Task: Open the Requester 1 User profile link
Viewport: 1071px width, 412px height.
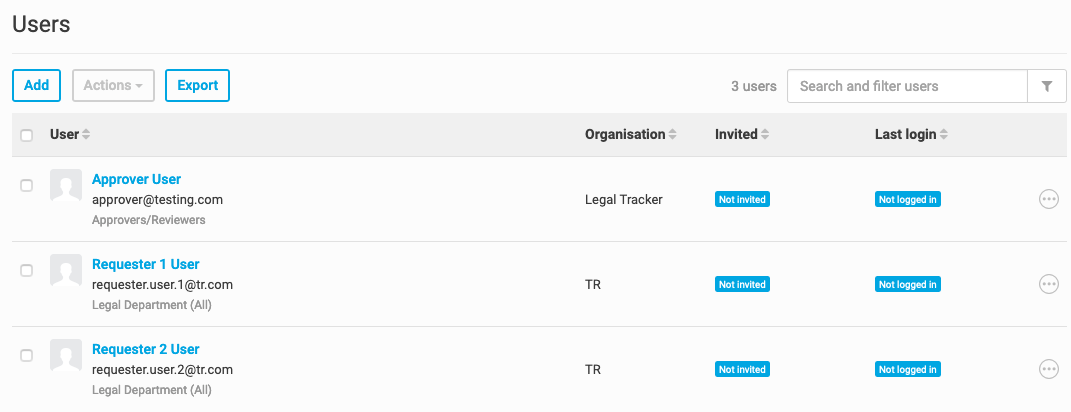Action: [x=145, y=264]
